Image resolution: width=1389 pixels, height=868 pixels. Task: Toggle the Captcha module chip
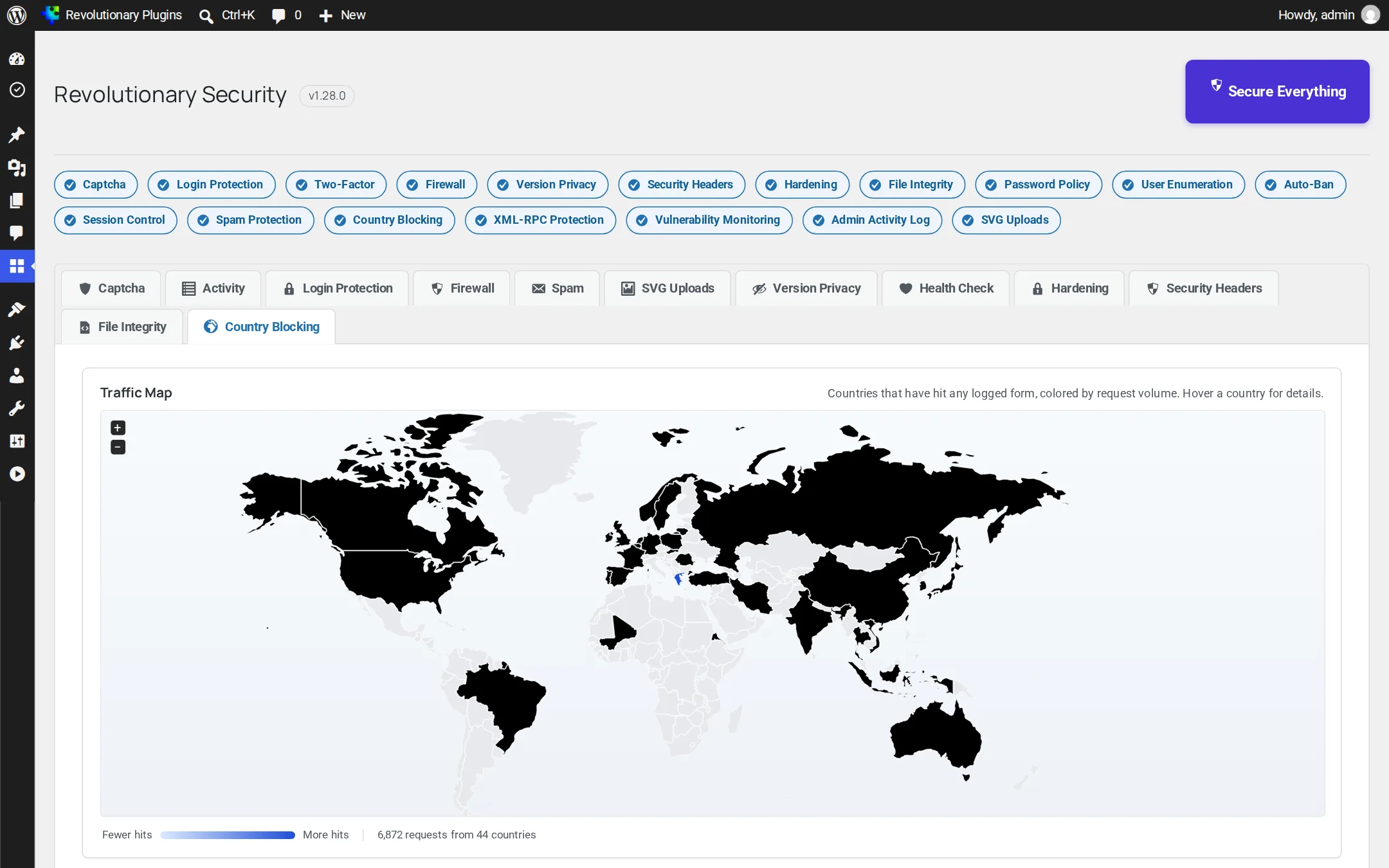click(95, 185)
